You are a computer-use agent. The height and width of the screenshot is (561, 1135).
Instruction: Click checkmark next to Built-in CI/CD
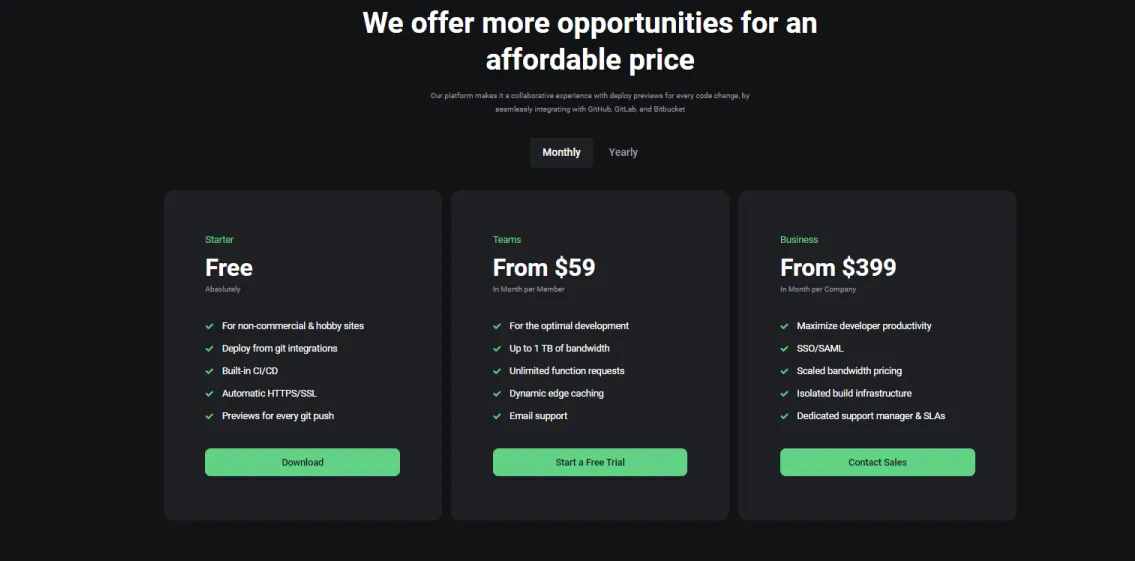[209, 371]
